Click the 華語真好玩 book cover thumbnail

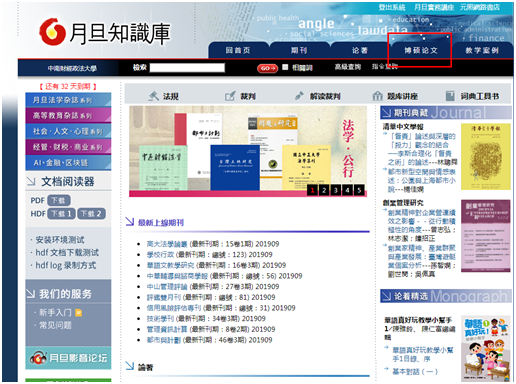coord(486,348)
